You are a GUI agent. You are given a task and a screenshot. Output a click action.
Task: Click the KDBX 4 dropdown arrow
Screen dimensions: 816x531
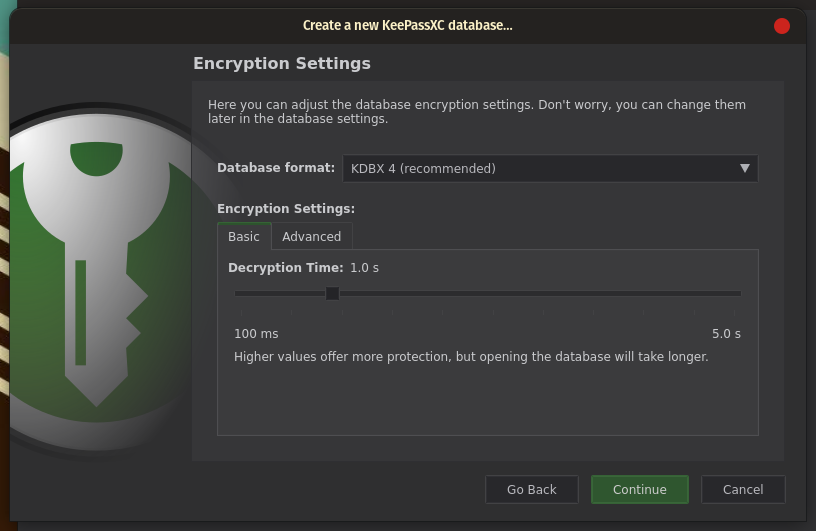[x=745, y=168]
